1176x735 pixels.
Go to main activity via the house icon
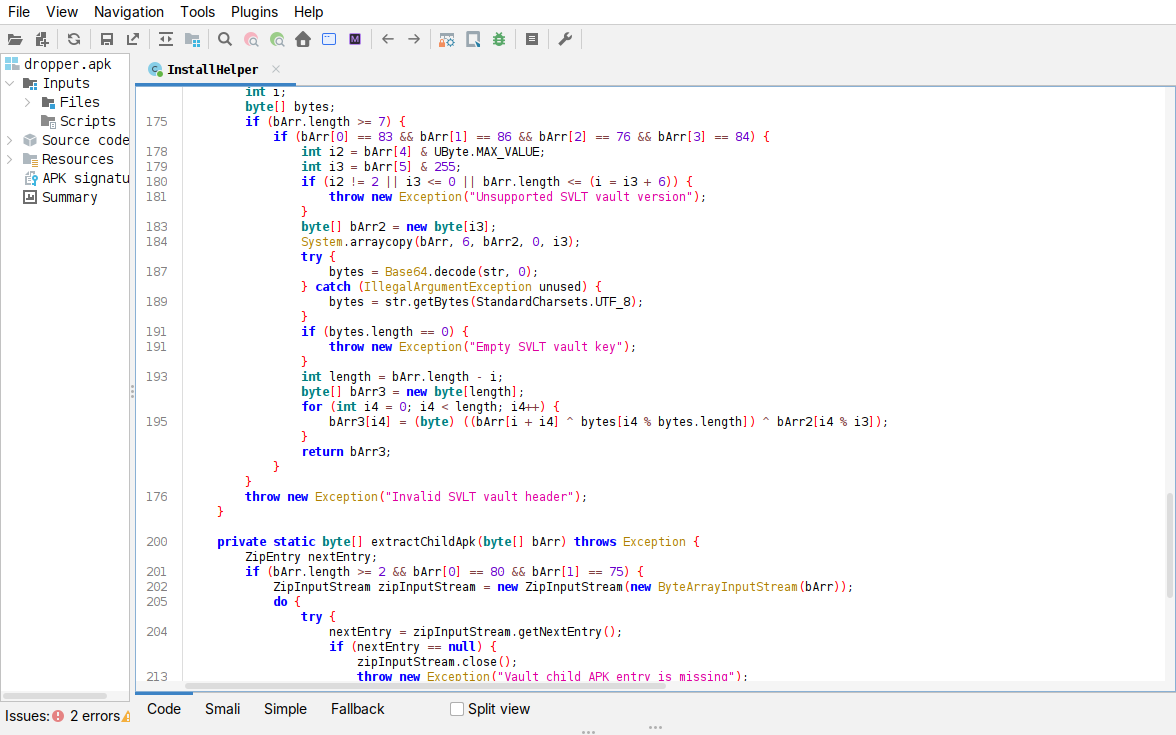[303, 40]
